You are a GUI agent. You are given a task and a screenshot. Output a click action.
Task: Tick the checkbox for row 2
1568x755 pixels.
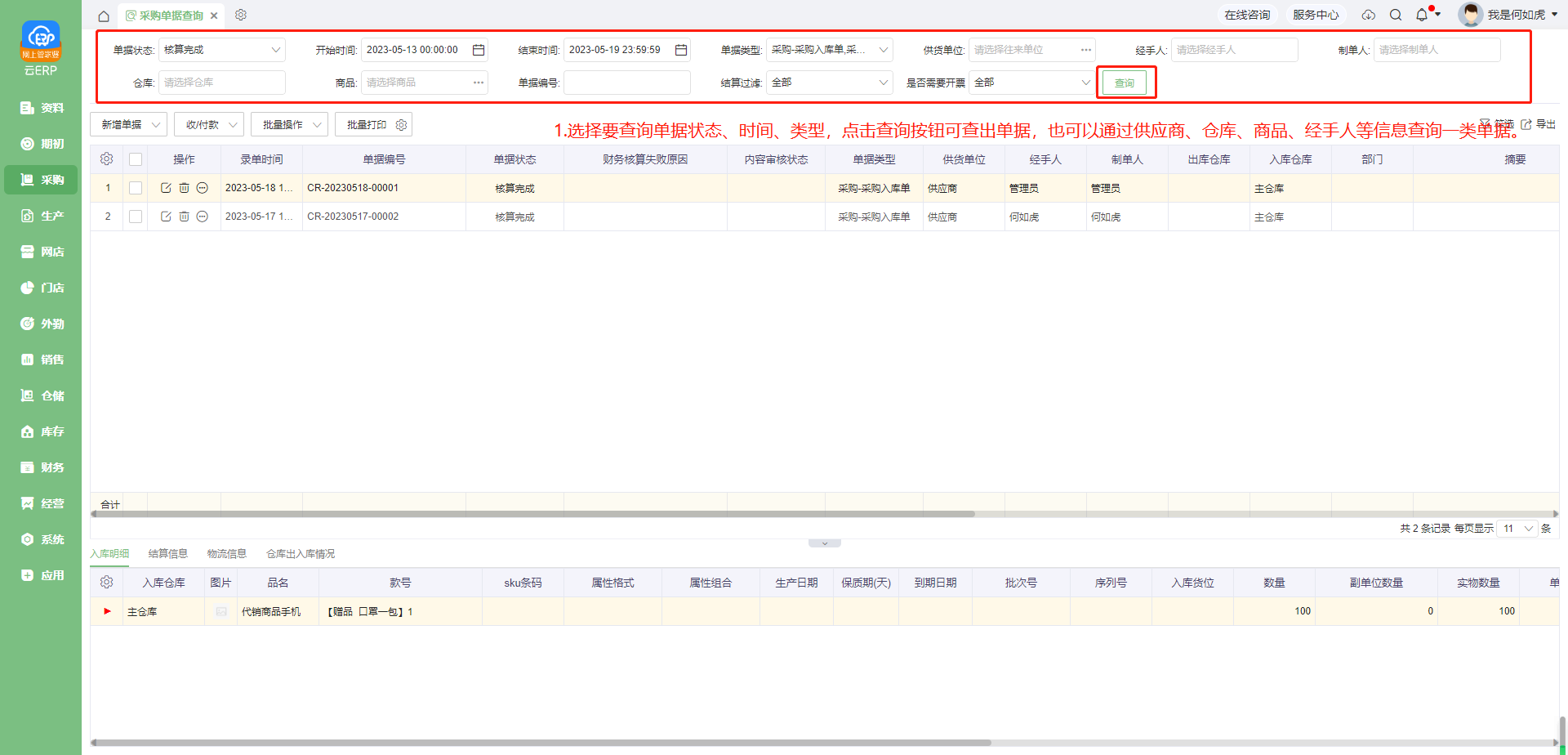coord(136,217)
